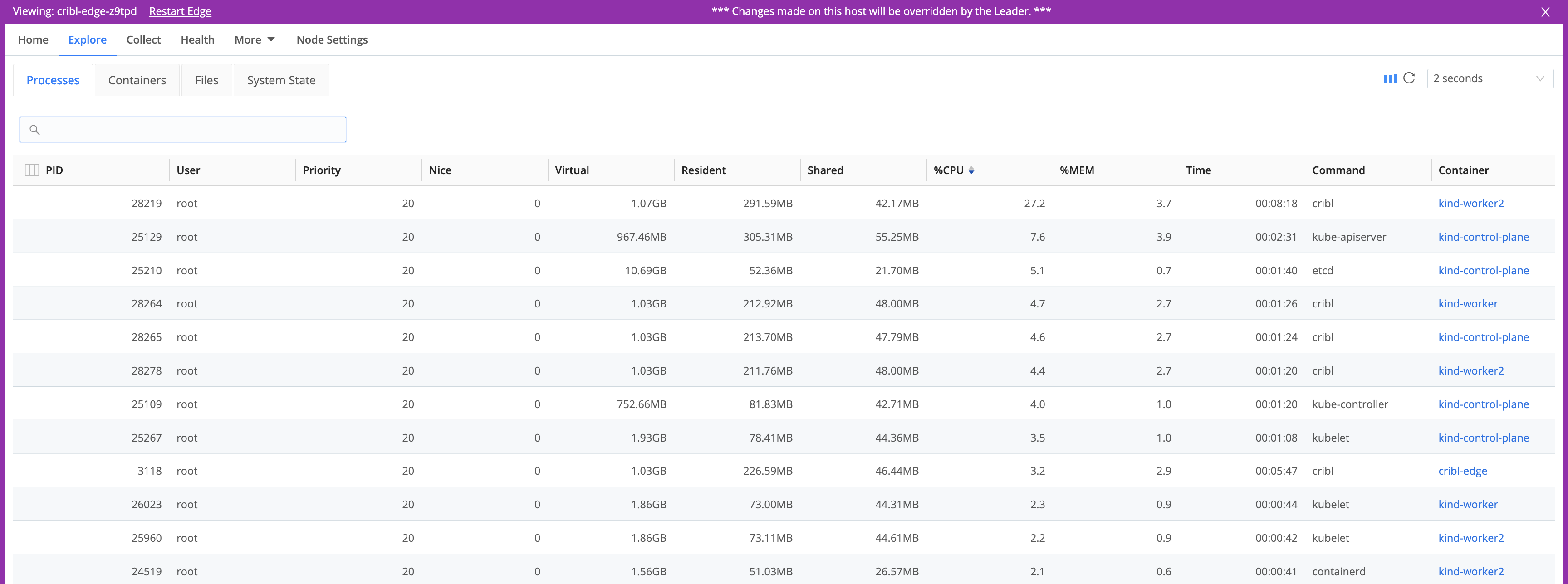Toggle sorting on the Resident column header

(x=704, y=170)
